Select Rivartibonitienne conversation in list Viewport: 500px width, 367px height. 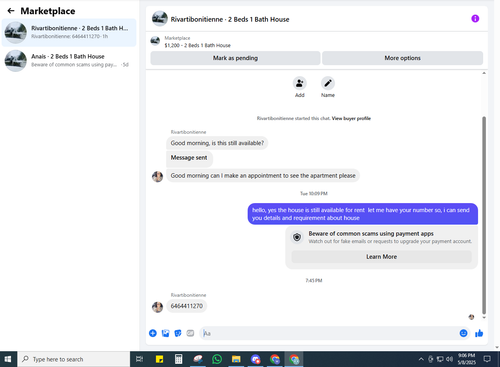click(x=69, y=32)
